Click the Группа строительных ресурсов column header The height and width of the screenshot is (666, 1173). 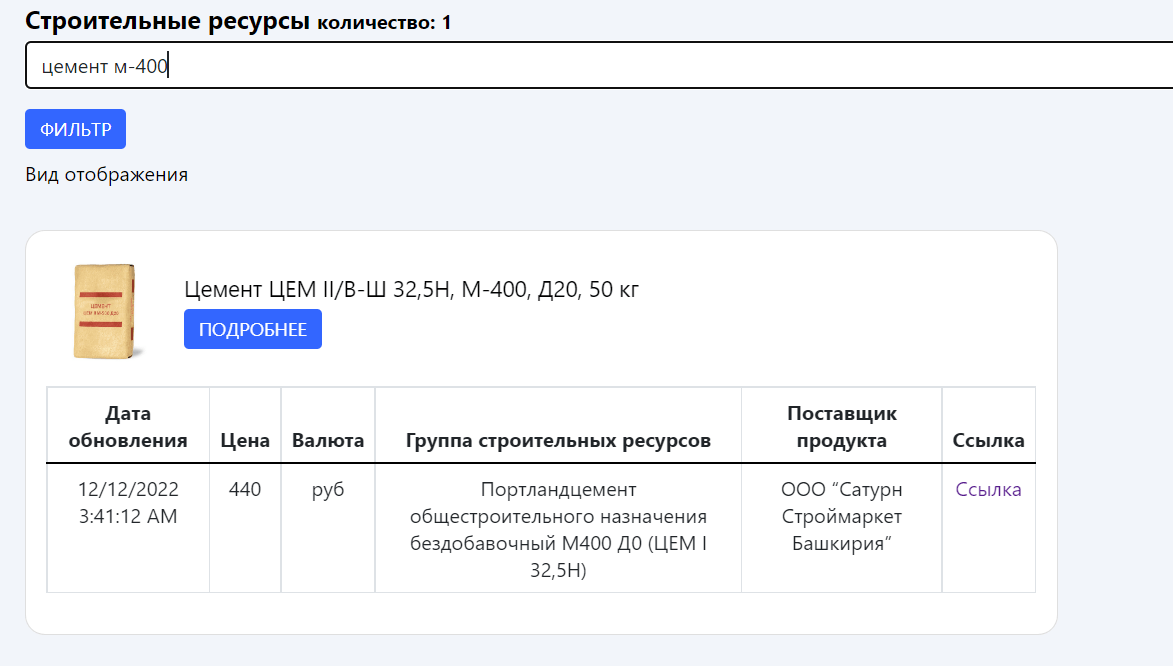coord(558,440)
